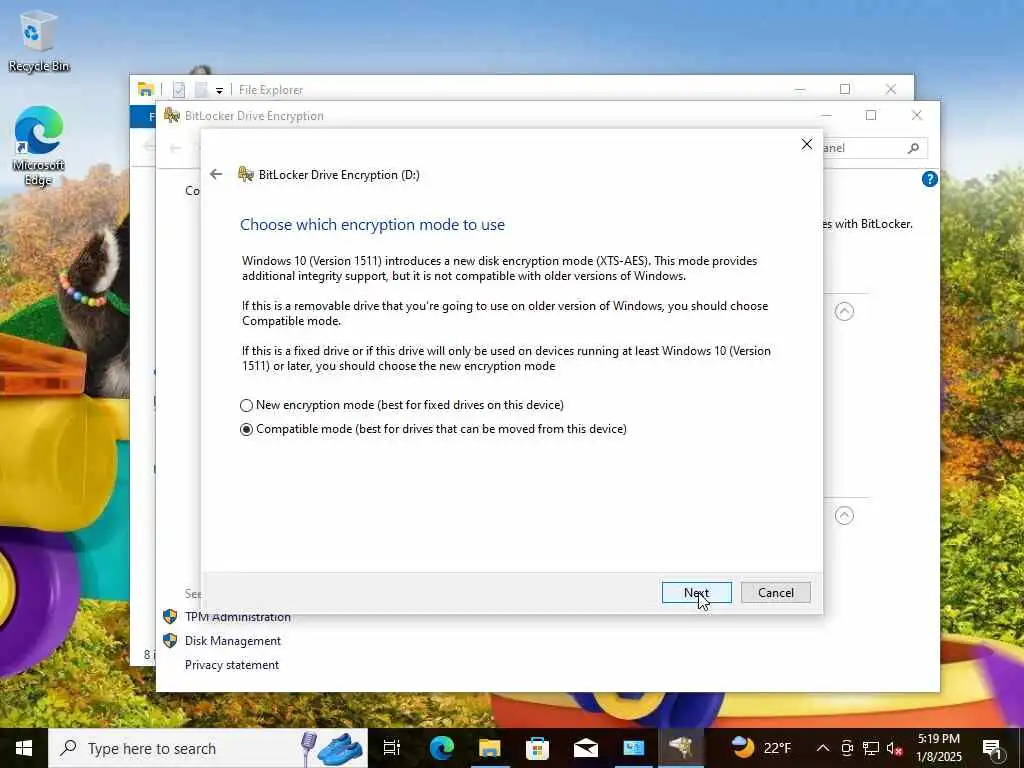The width and height of the screenshot is (1024, 768).
Task: Open Recycle Bin desktop icon
Action: pos(39,40)
